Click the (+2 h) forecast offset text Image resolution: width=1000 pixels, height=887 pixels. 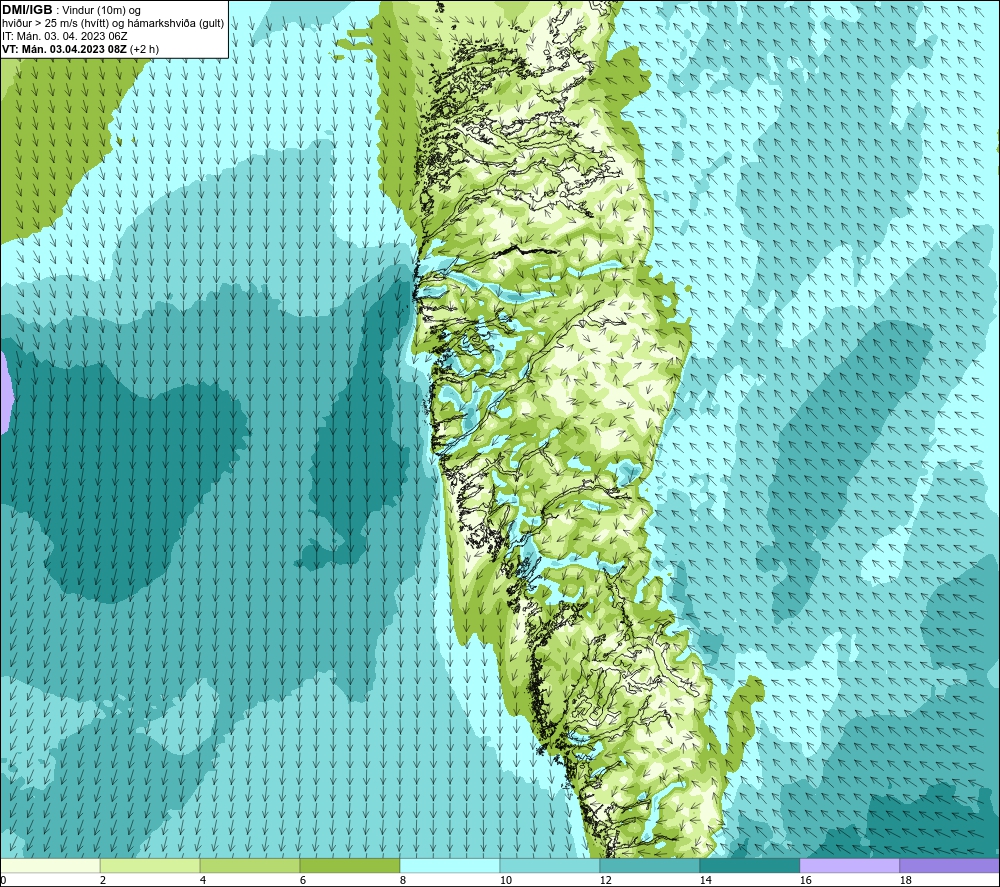[x=145, y=49]
